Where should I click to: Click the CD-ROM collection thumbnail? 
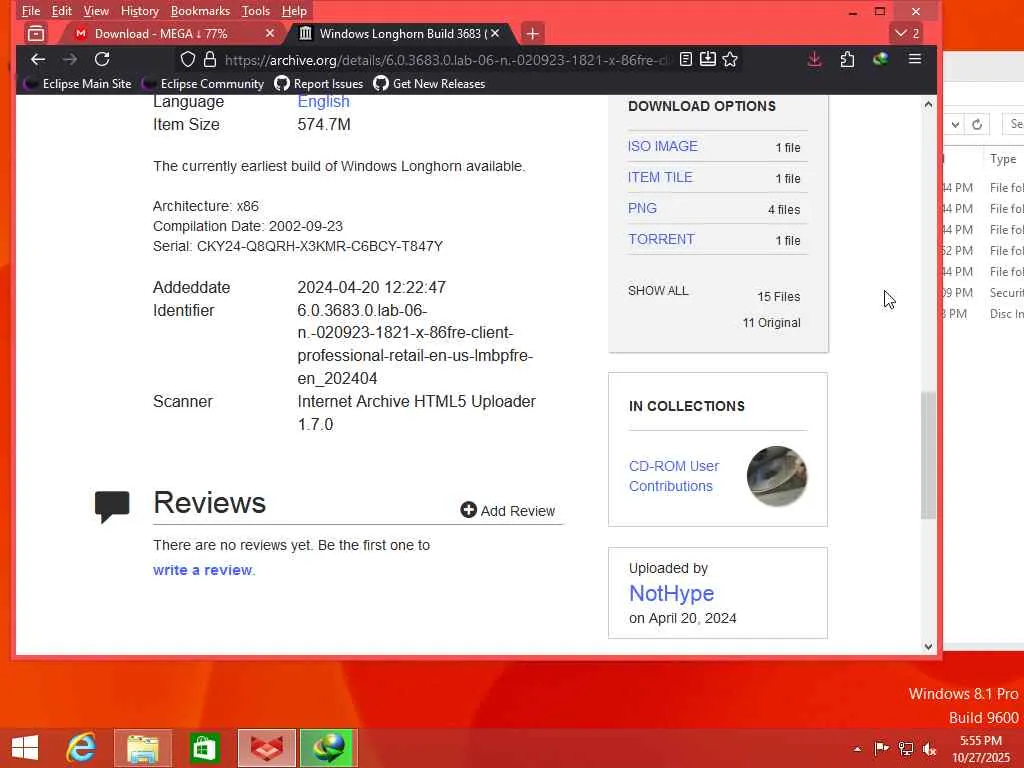(776, 476)
